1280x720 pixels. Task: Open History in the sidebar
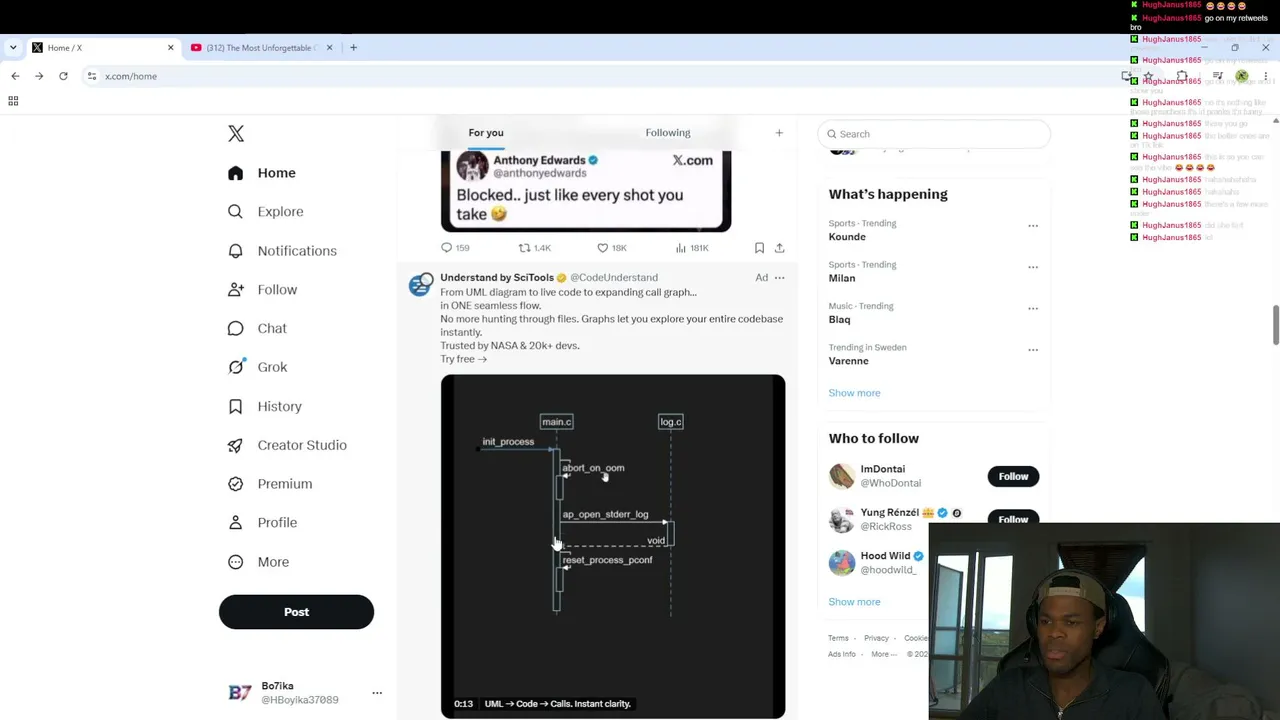265,406
